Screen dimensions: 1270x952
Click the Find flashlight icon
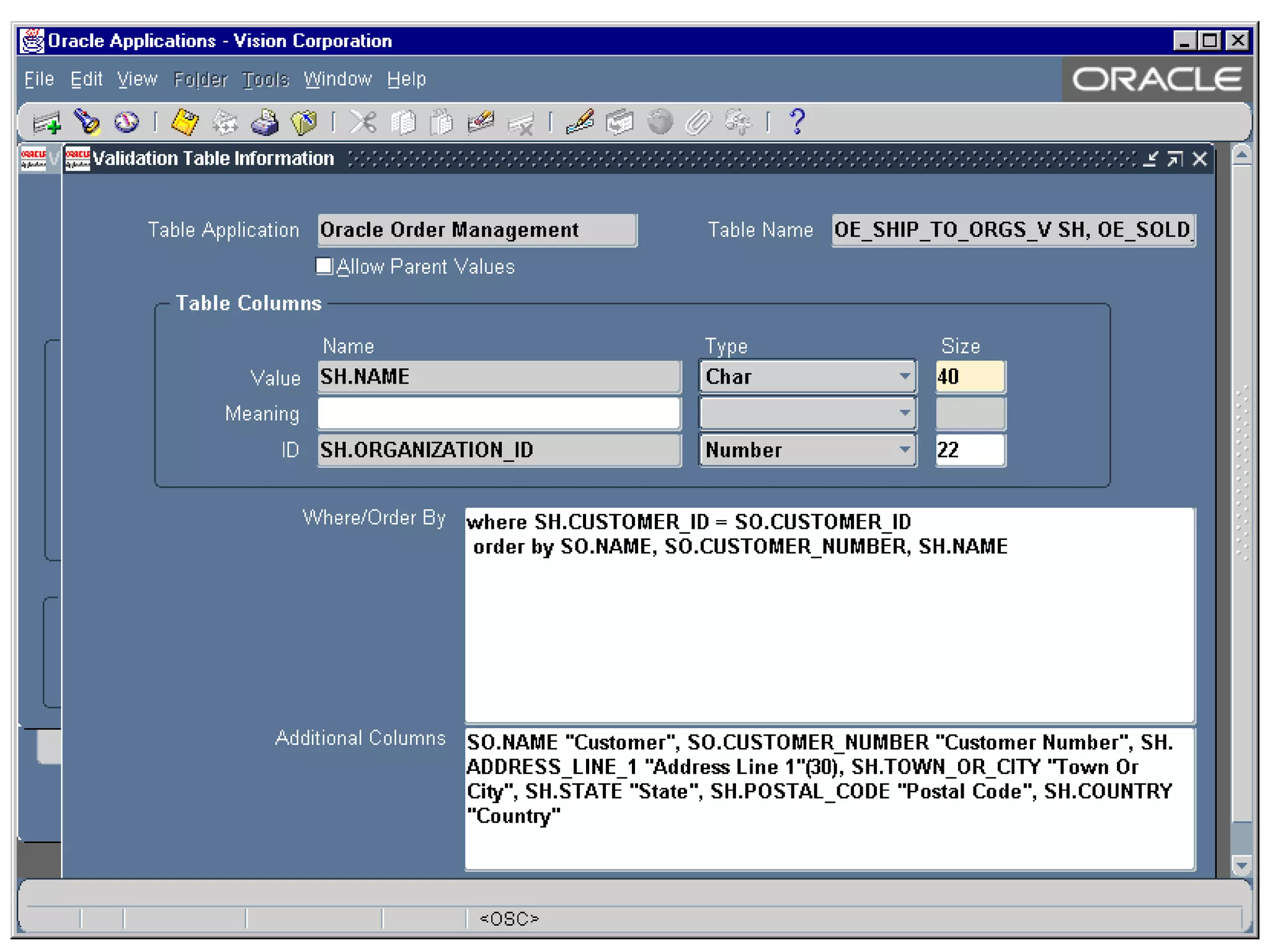pos(87,122)
